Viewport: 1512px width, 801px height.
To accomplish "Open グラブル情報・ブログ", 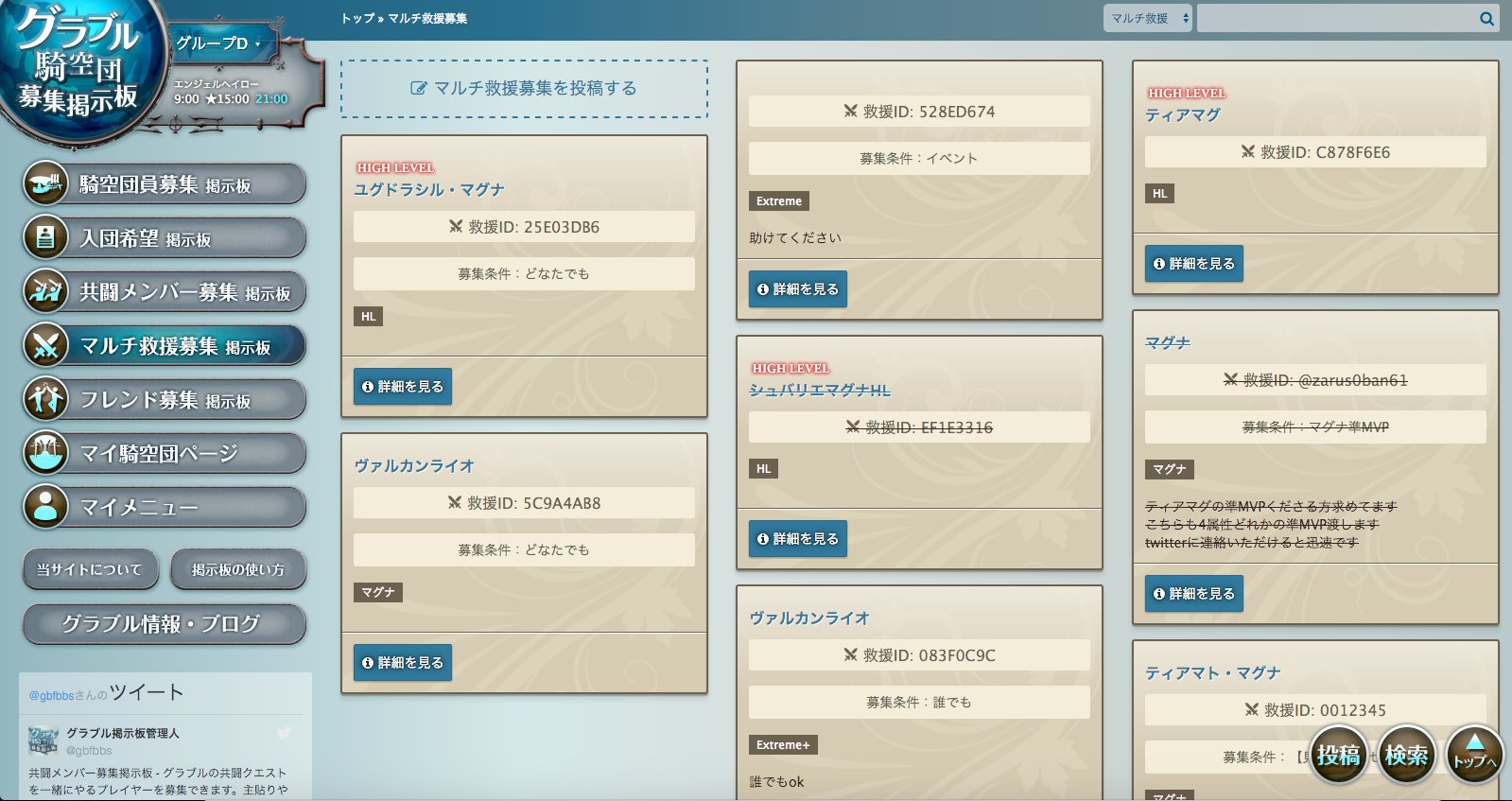I will point(165,624).
